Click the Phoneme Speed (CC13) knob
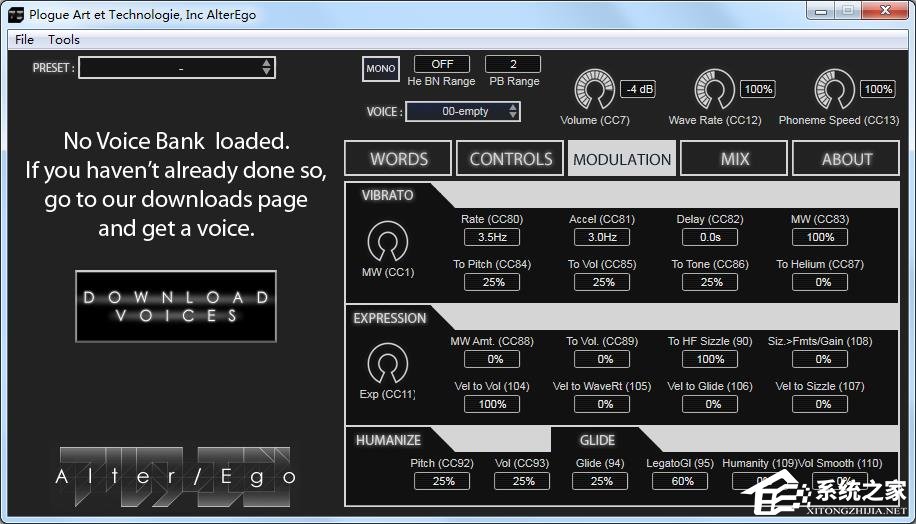This screenshot has height=524, width=916. [834, 92]
